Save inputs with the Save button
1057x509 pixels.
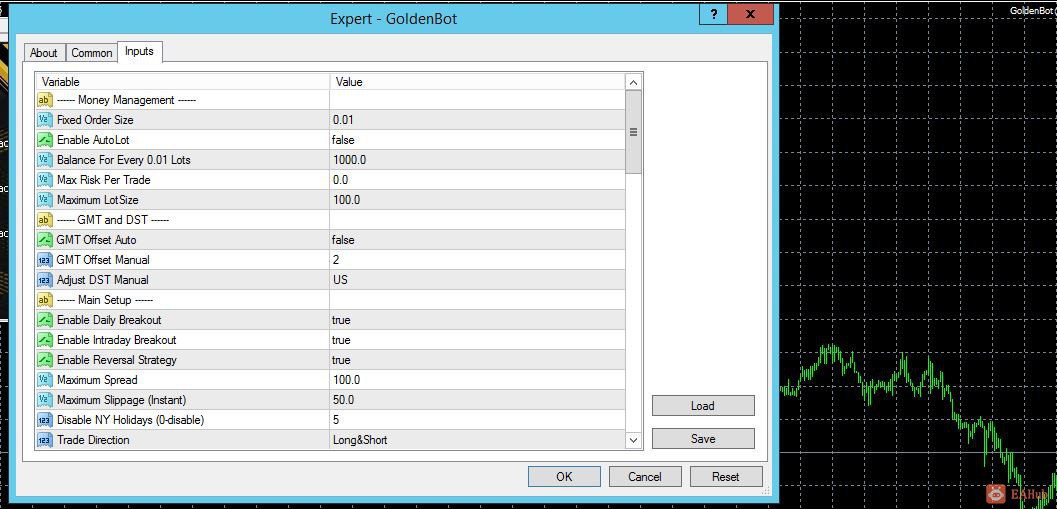tap(703, 439)
